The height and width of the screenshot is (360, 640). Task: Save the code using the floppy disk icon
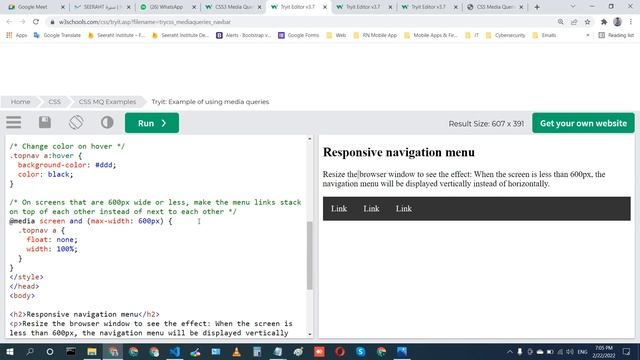click(x=45, y=122)
